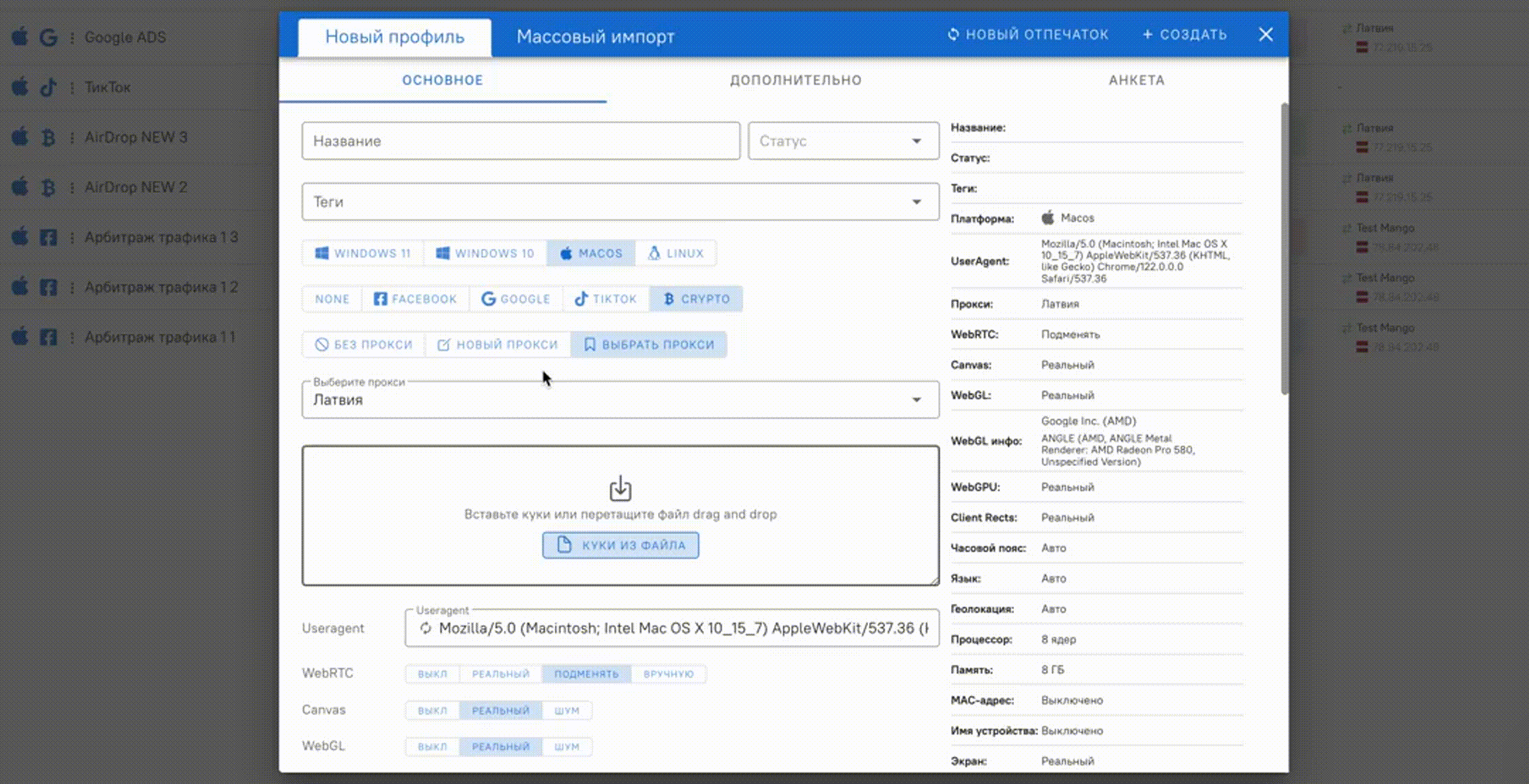This screenshot has height=784, width=1529.
Task: Set WebRTC to Выкл
Action: pos(432,674)
